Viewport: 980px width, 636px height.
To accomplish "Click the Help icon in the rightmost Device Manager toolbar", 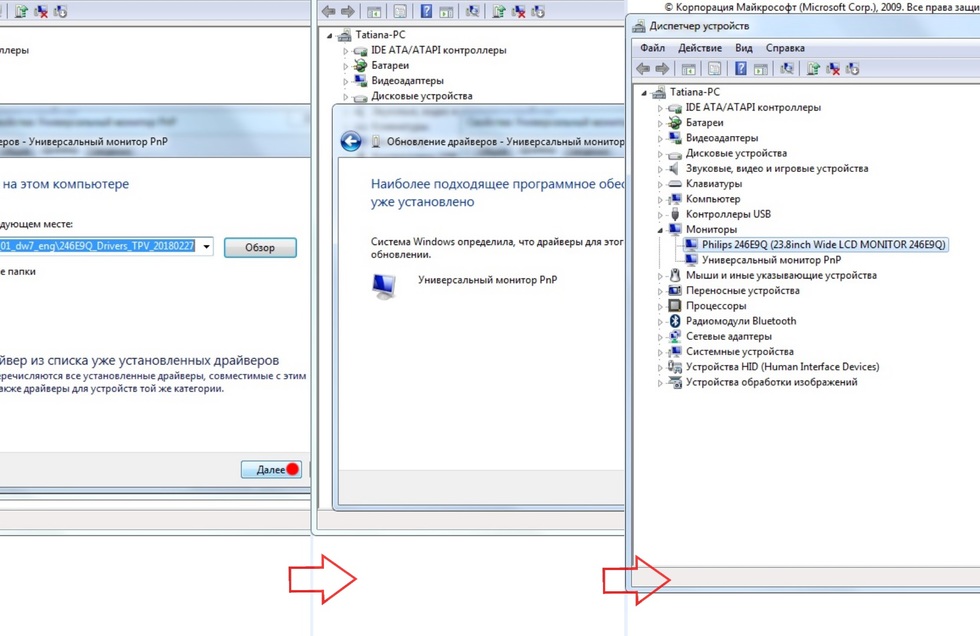I will point(740,69).
